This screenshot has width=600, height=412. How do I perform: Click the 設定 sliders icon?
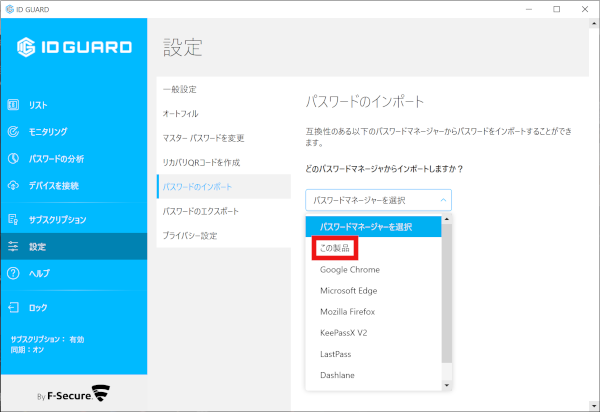[13, 246]
